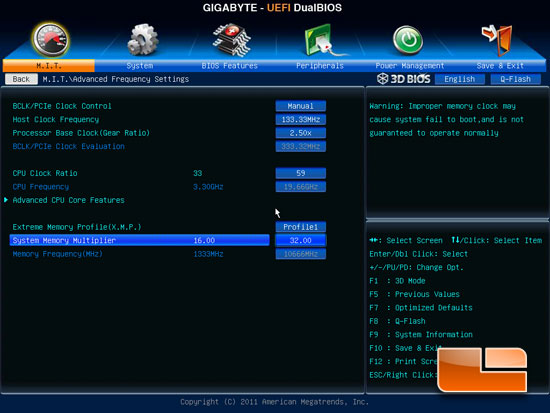550x413 pixels.
Task: Change the language with English button
Action: pyautogui.click(x=460, y=79)
